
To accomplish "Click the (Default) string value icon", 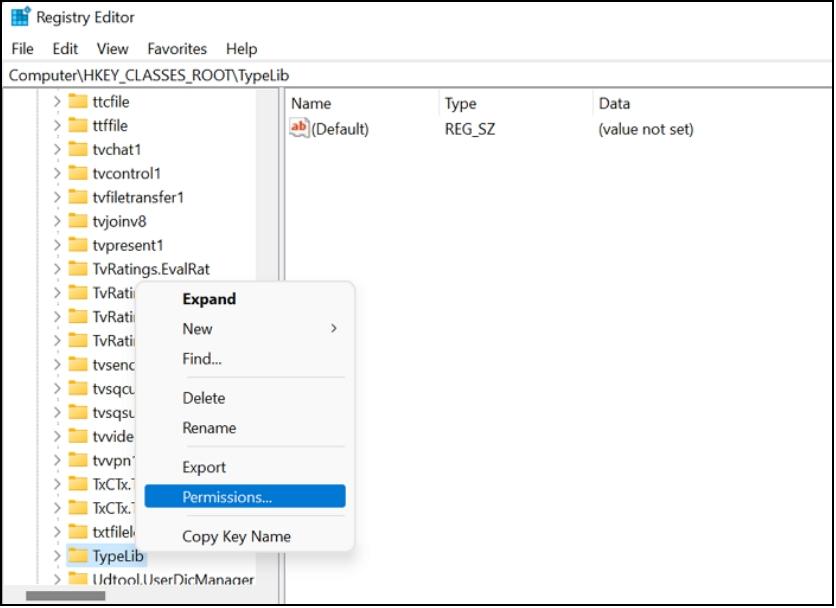I will [x=299, y=128].
